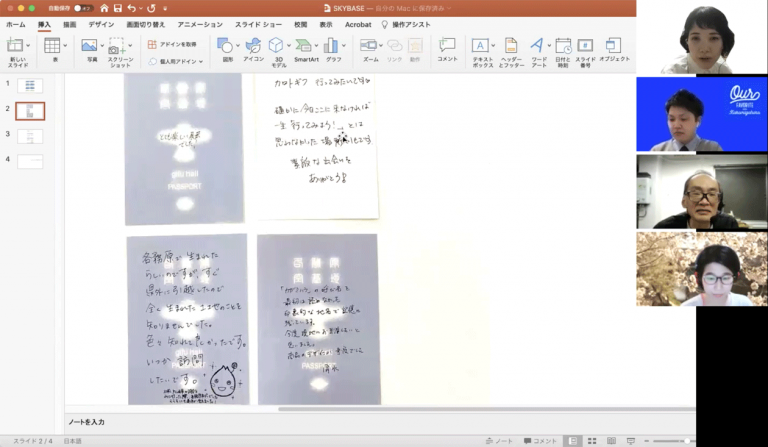Insert a 3D model icon

(x=276, y=45)
